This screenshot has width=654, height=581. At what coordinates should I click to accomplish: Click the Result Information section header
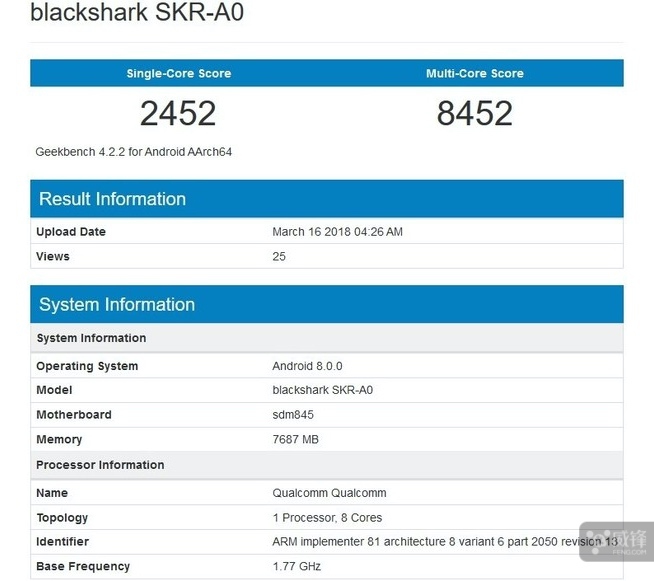(x=112, y=199)
